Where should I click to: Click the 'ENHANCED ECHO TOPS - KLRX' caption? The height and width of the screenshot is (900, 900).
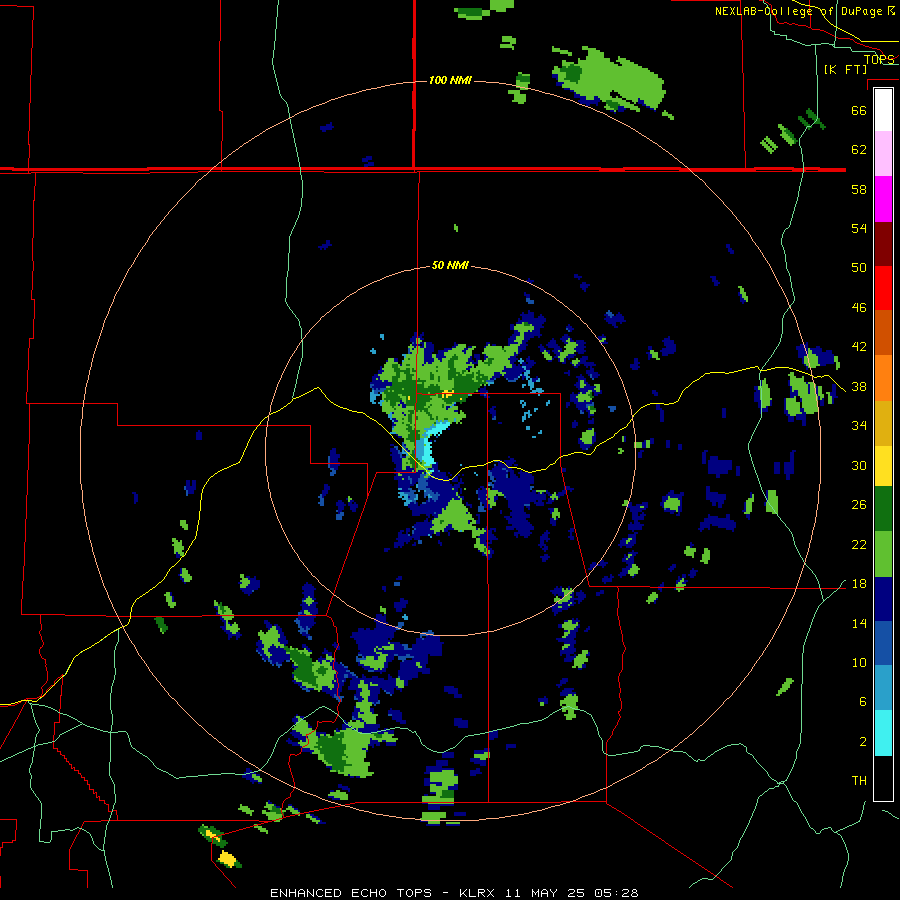[x=381, y=893]
